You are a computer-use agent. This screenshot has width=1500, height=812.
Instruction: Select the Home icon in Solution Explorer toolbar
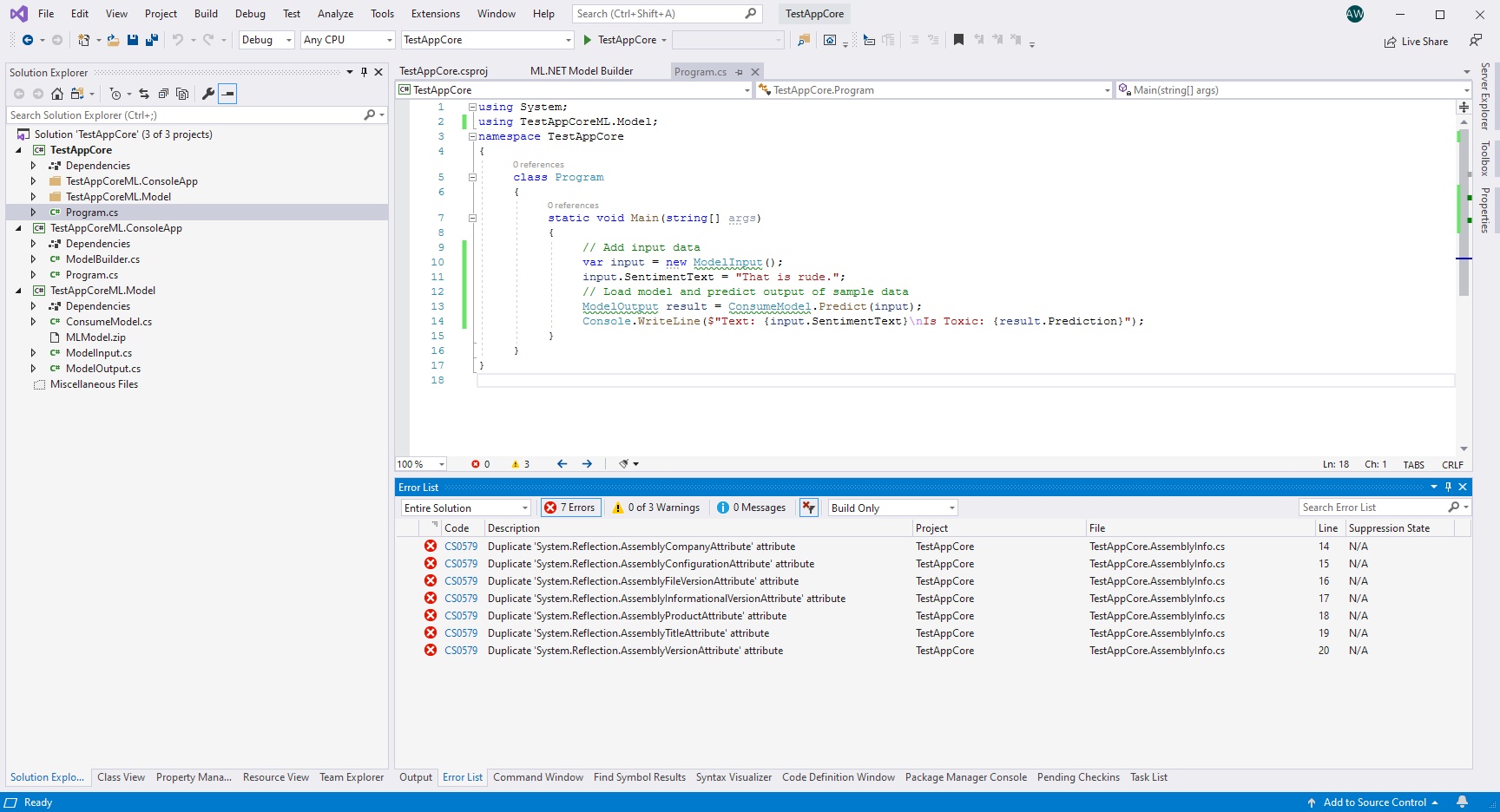(56, 94)
